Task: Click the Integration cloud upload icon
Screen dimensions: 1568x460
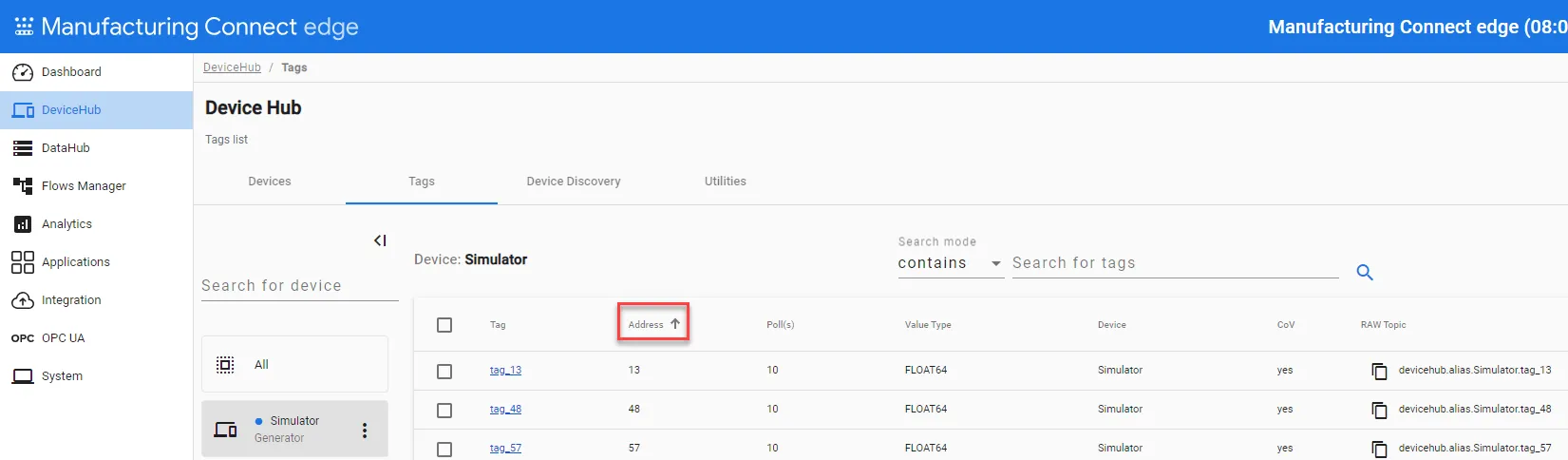Action: click(23, 300)
